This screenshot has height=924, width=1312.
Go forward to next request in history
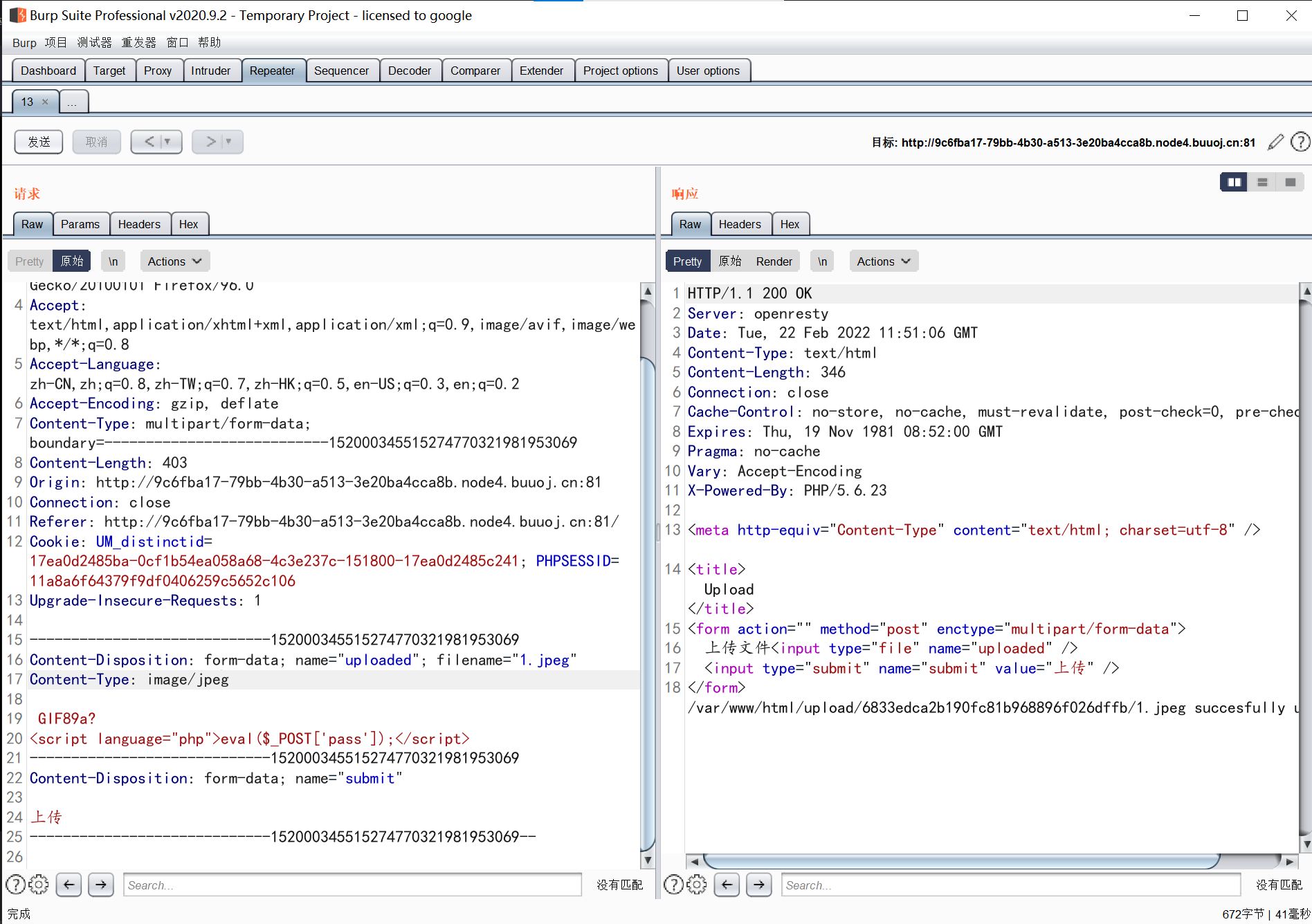pyautogui.click(x=210, y=142)
